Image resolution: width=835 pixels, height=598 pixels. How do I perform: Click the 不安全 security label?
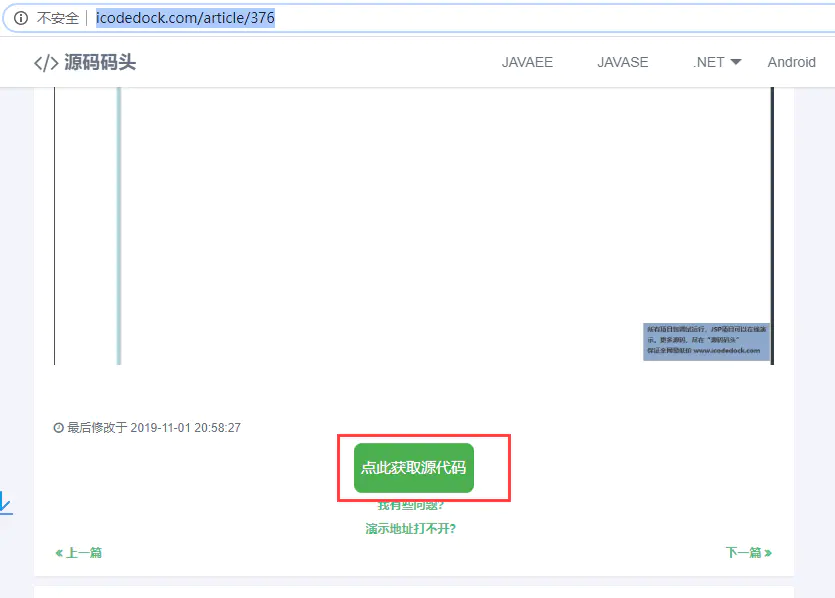(x=58, y=18)
